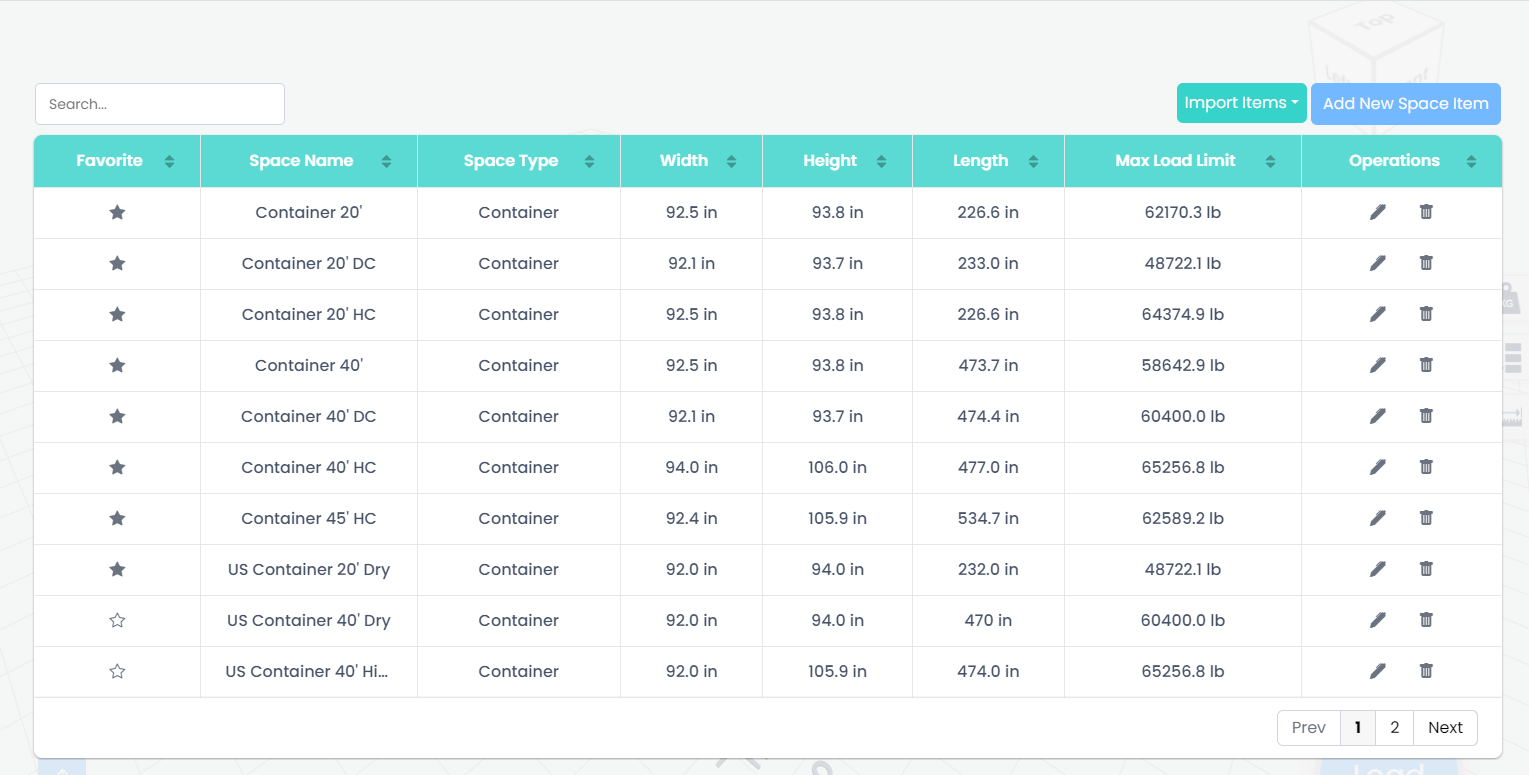
Task: Unfavorite Container 40' star
Action: click(x=117, y=365)
